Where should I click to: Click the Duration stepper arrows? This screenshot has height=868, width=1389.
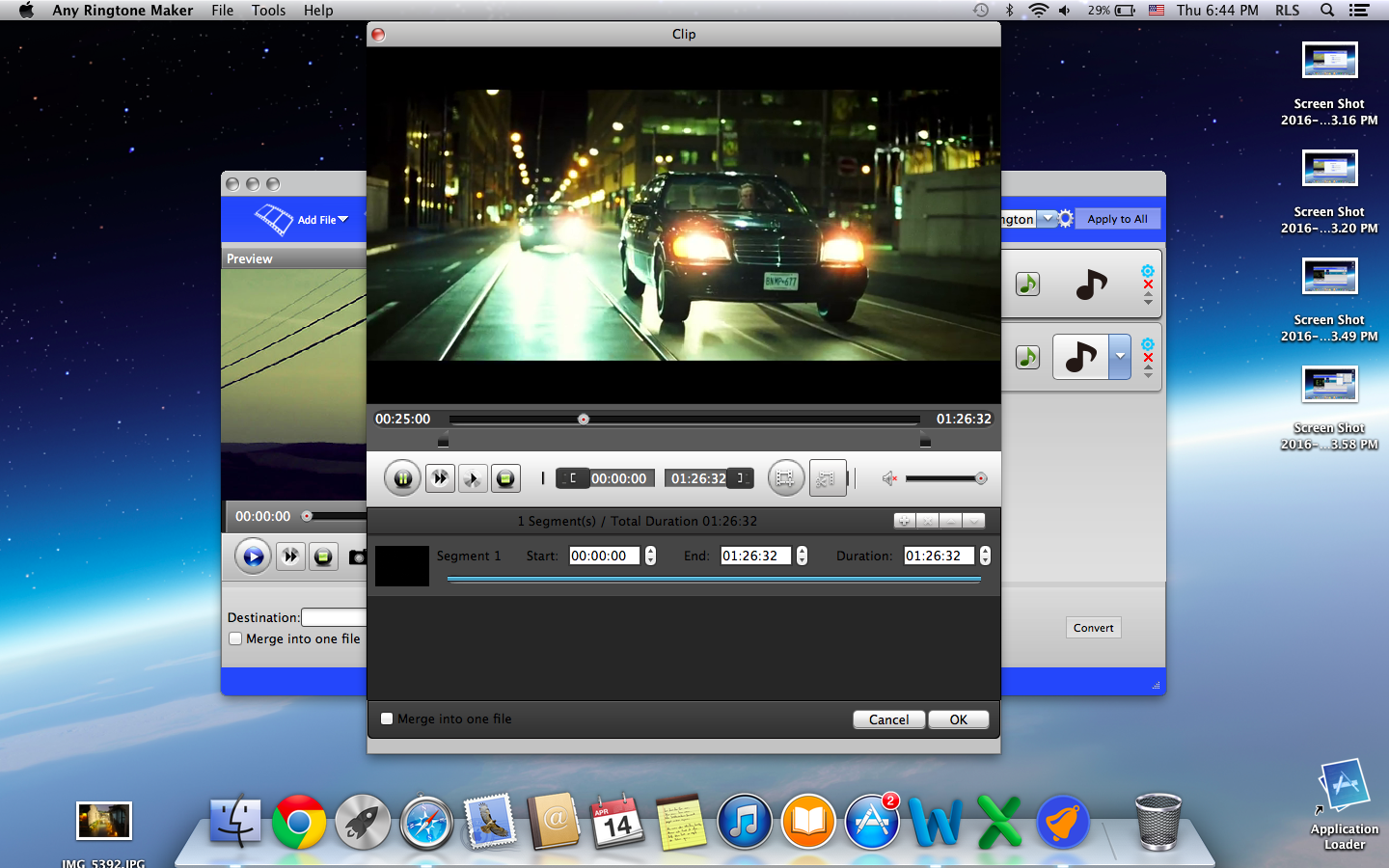[985, 556]
